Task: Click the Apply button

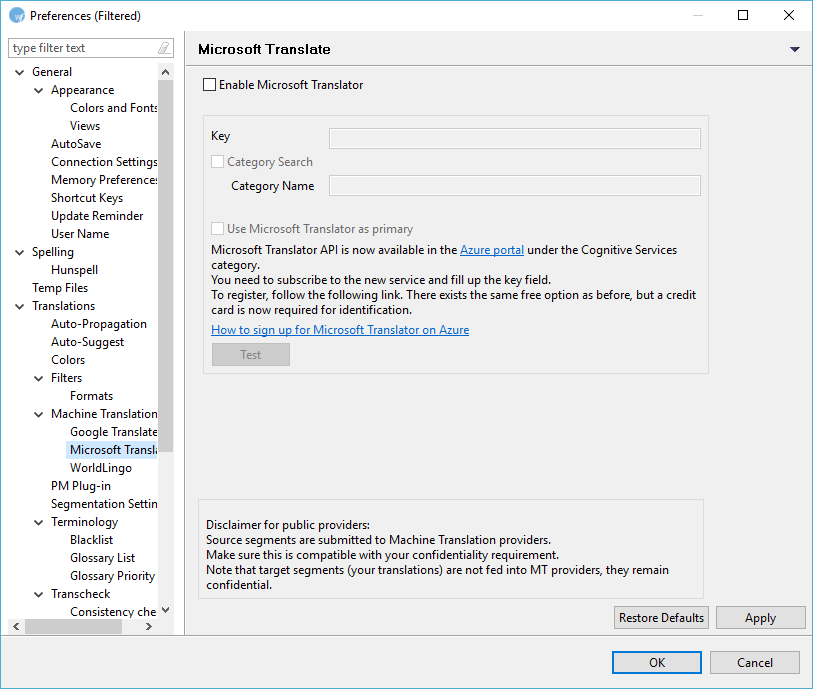Action: [x=760, y=618]
